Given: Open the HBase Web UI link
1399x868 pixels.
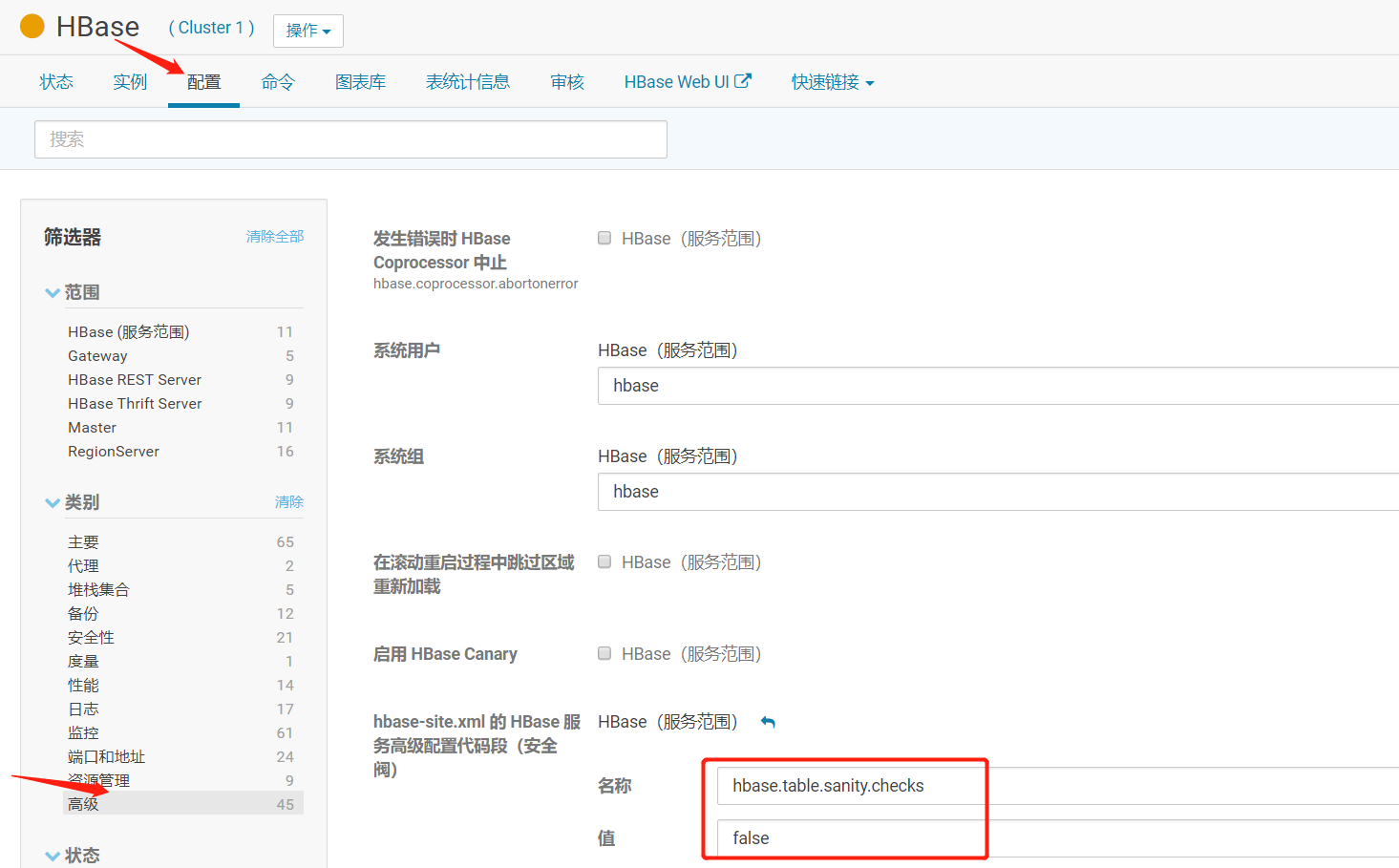Looking at the screenshot, I should pos(677,82).
